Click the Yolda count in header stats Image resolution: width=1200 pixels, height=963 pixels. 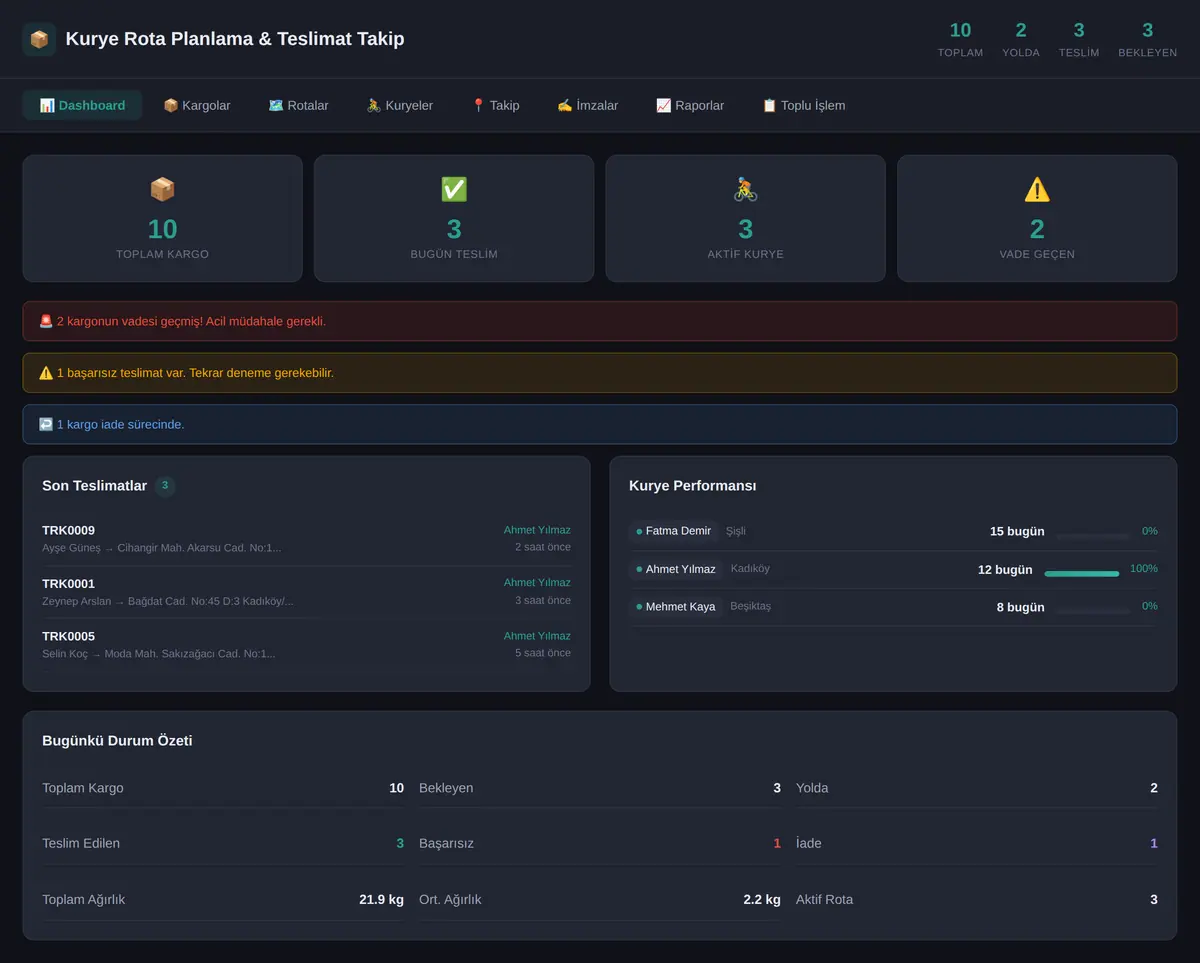click(x=1021, y=30)
